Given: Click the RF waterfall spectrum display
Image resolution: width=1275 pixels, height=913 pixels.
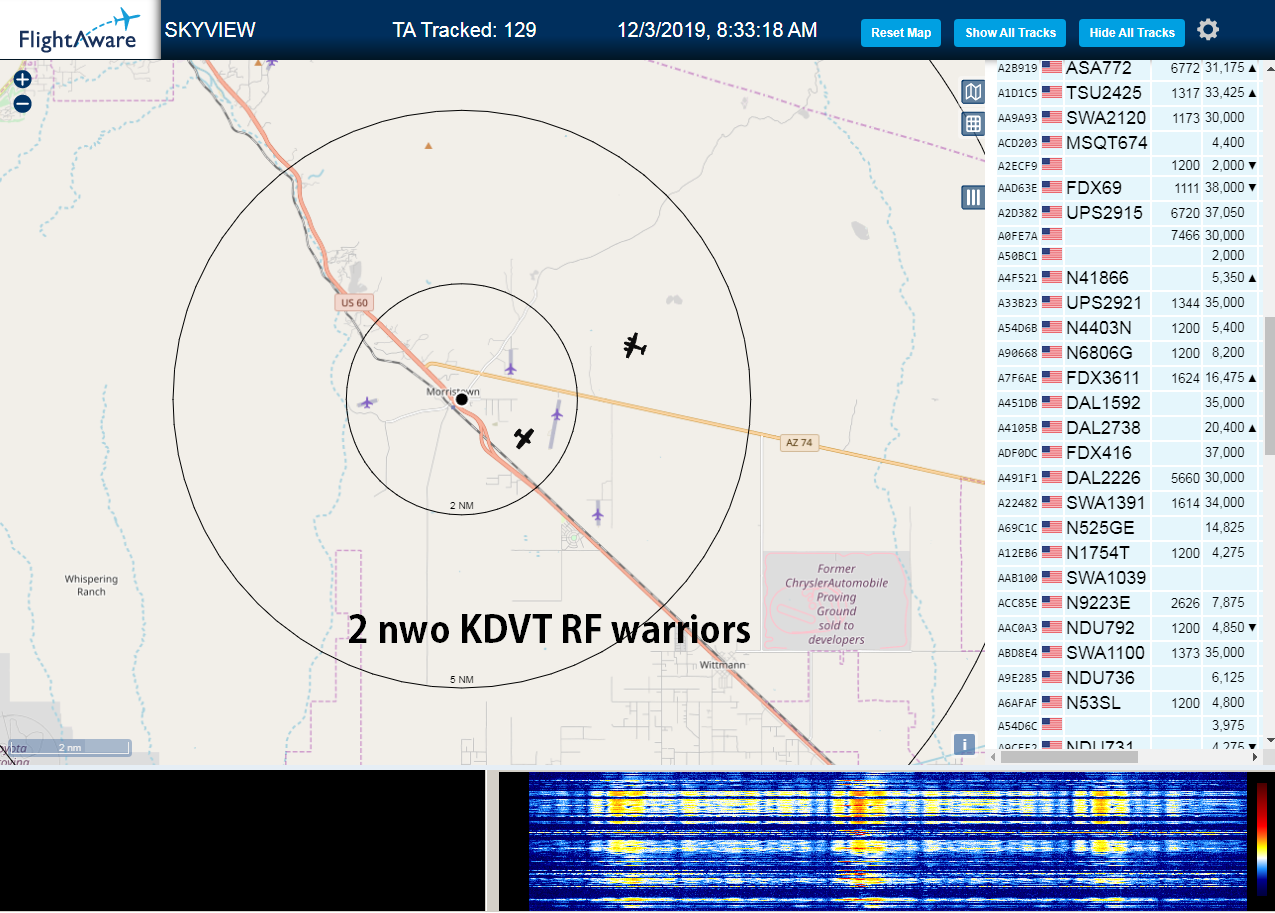Looking at the screenshot, I should click(x=888, y=841).
